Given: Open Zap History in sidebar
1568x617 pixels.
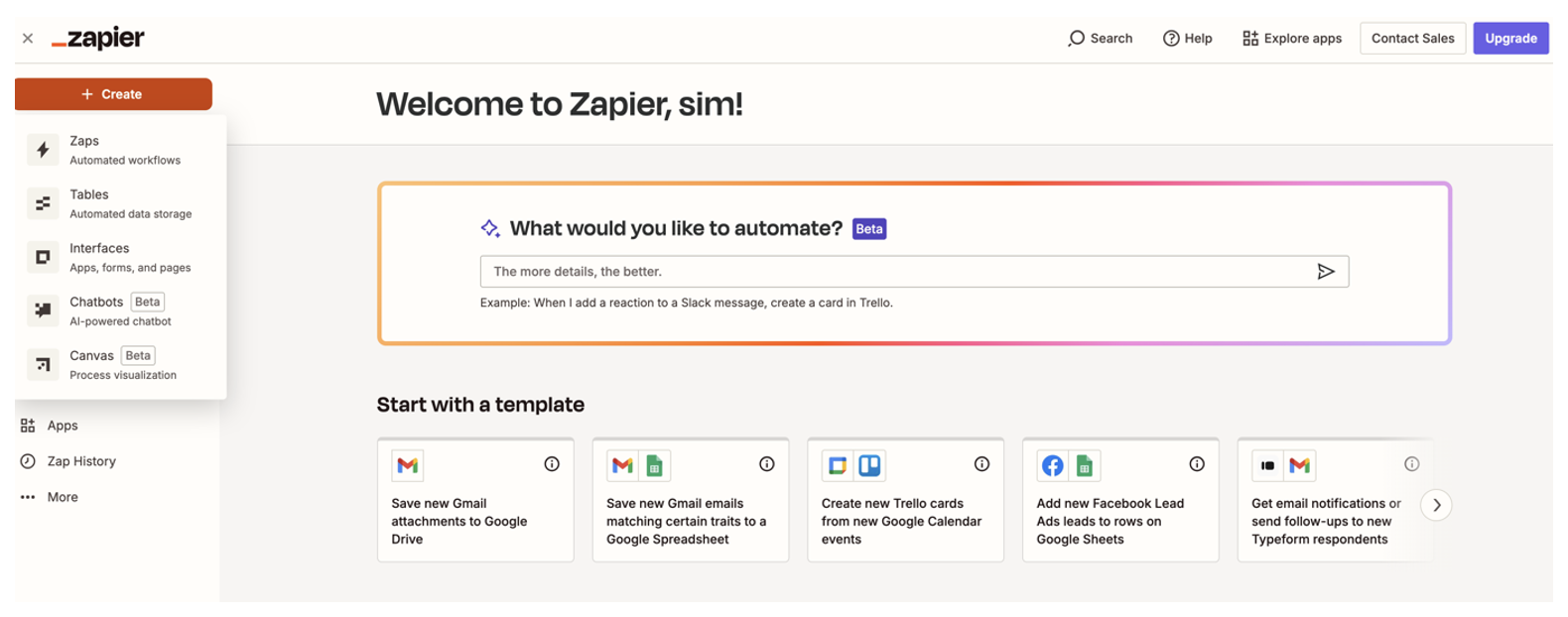Looking at the screenshot, I should 80,461.
